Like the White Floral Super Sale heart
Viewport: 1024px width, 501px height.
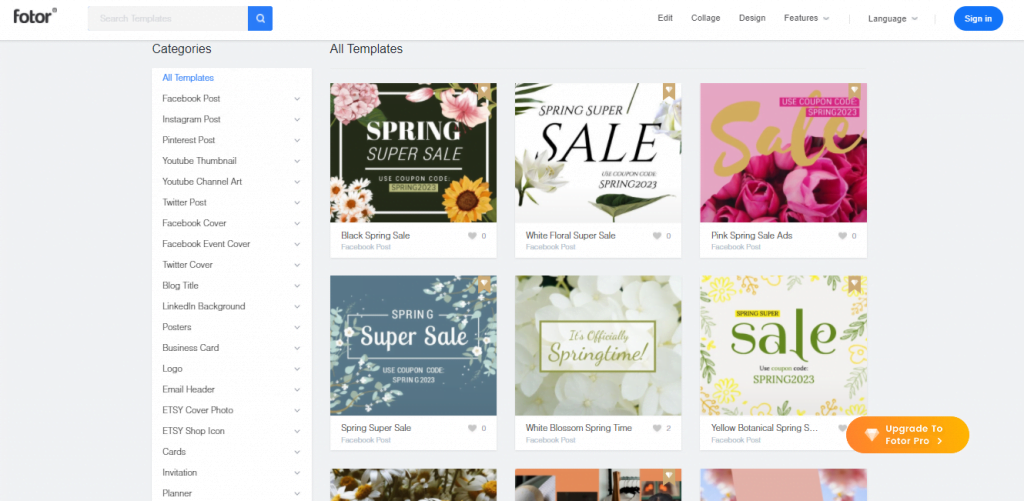[x=657, y=236]
